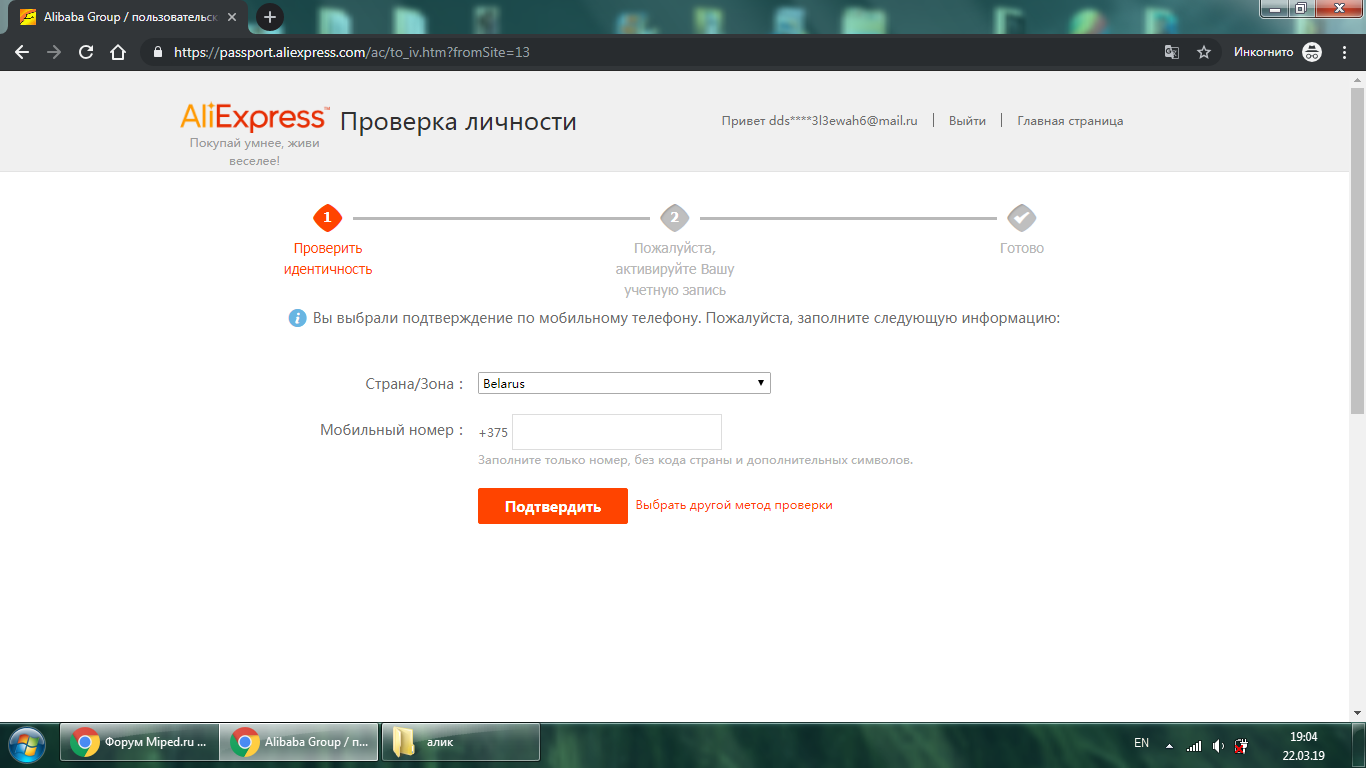Reload the page with refresh icon

pyautogui.click(x=86, y=52)
